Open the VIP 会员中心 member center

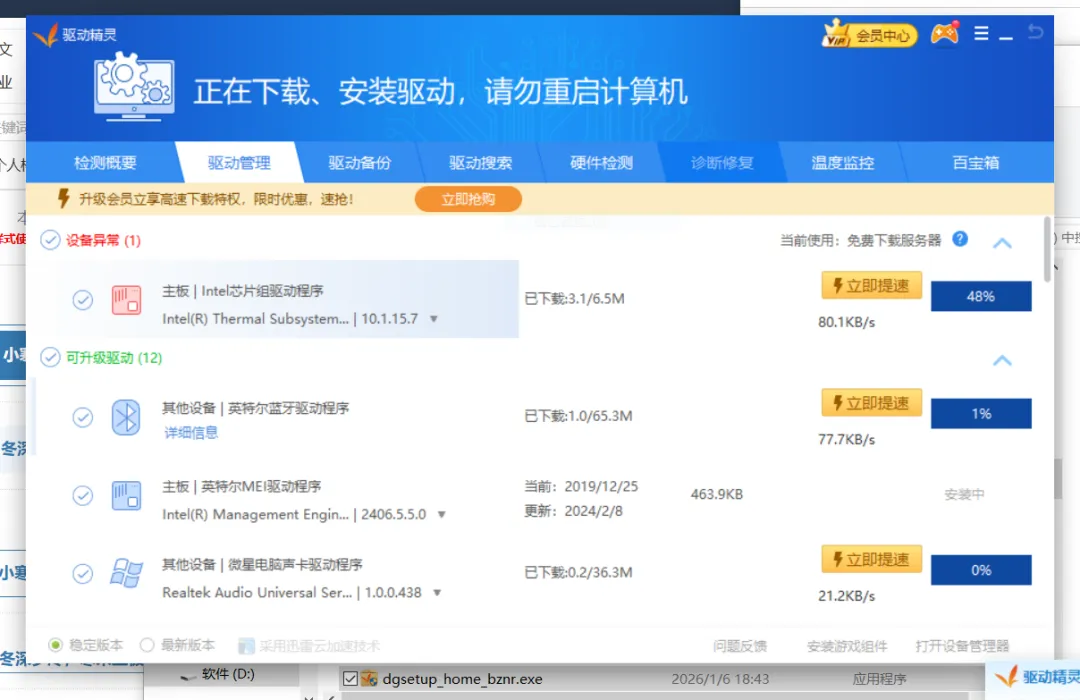coord(870,34)
